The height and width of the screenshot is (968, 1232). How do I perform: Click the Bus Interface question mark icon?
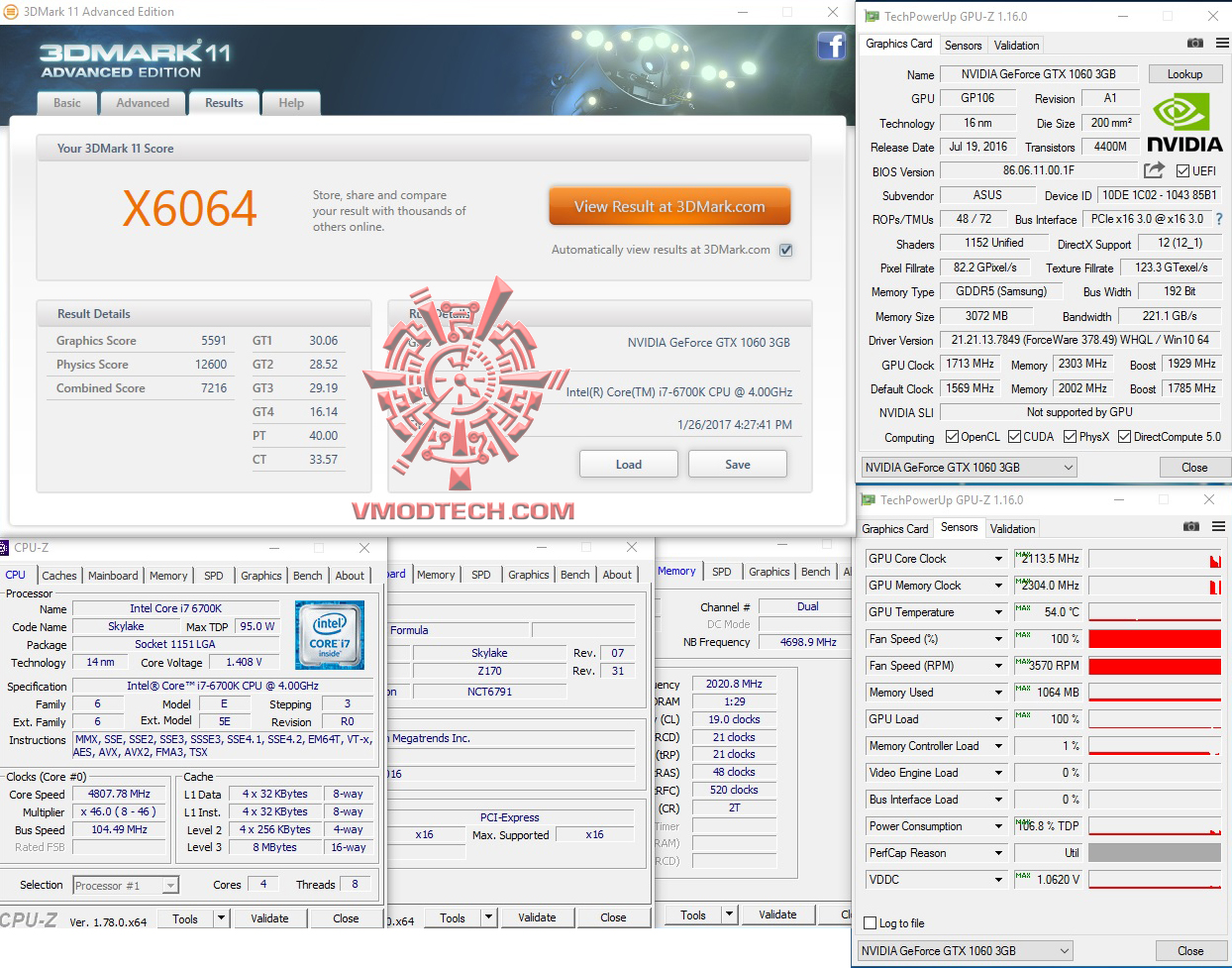pos(1219,219)
